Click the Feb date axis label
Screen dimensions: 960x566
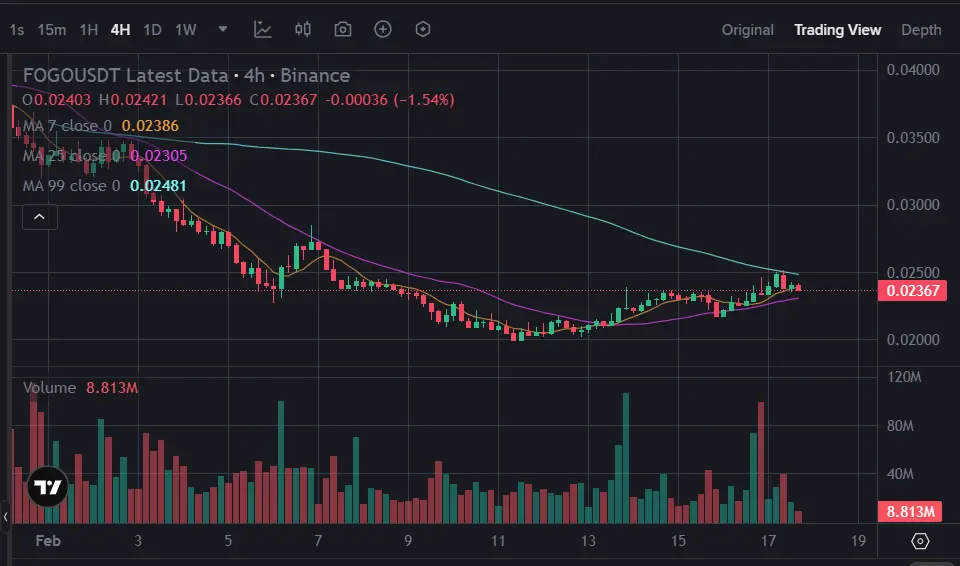point(48,541)
